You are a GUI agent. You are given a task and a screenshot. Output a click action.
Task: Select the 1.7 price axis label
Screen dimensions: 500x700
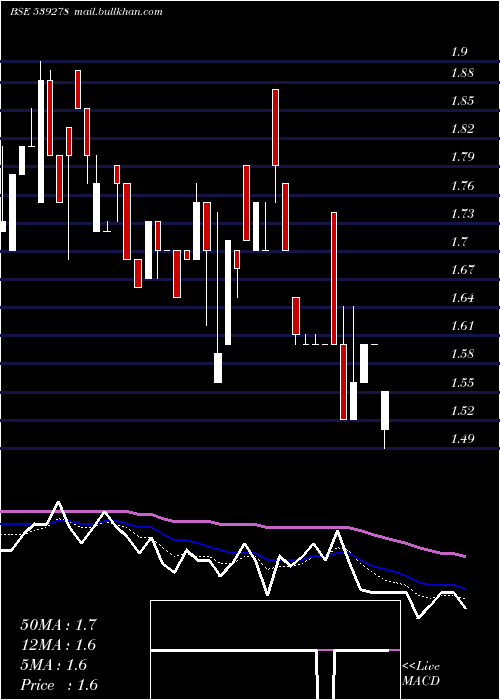pos(459,242)
